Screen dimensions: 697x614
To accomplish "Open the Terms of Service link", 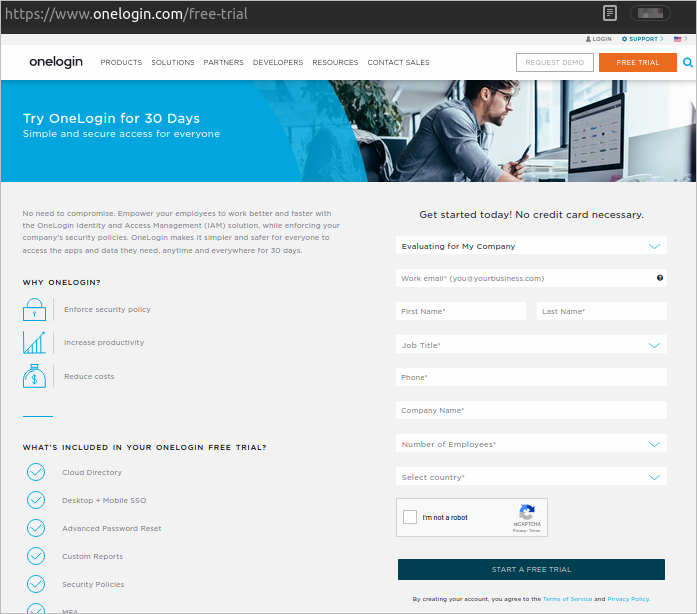I will click(567, 599).
